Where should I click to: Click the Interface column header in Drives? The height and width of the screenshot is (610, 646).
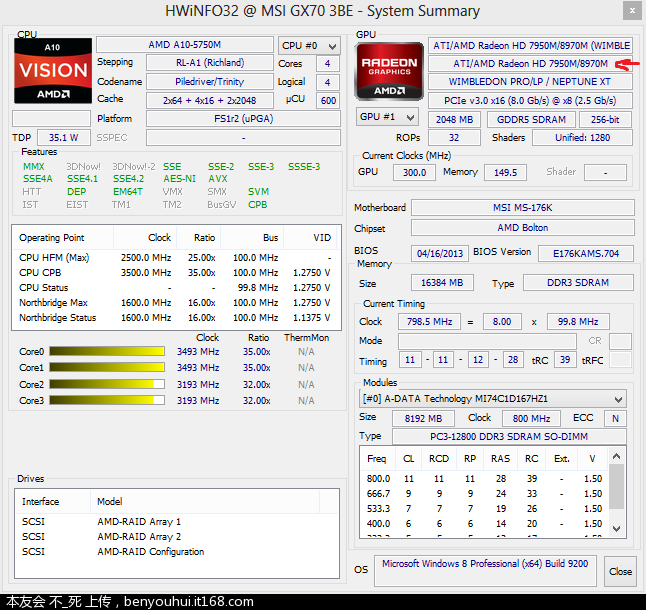point(53,501)
